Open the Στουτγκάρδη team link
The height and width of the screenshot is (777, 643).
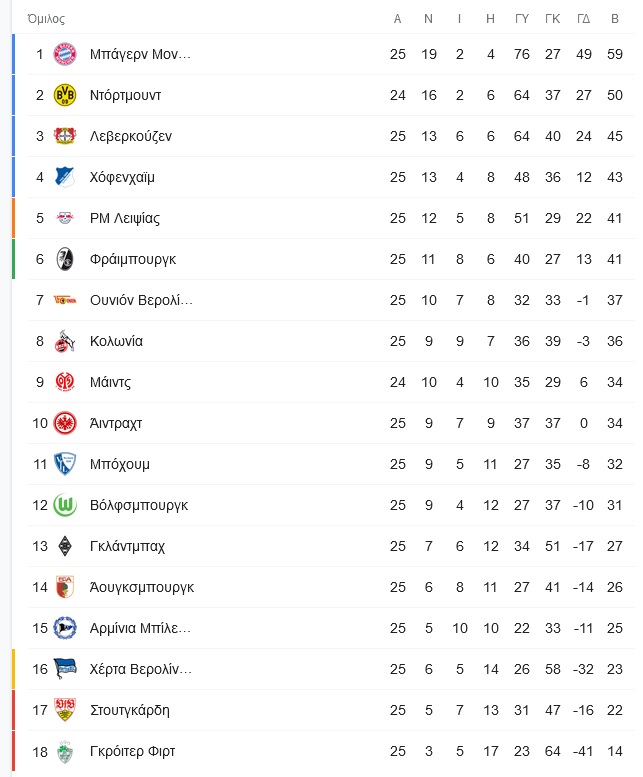coord(130,710)
